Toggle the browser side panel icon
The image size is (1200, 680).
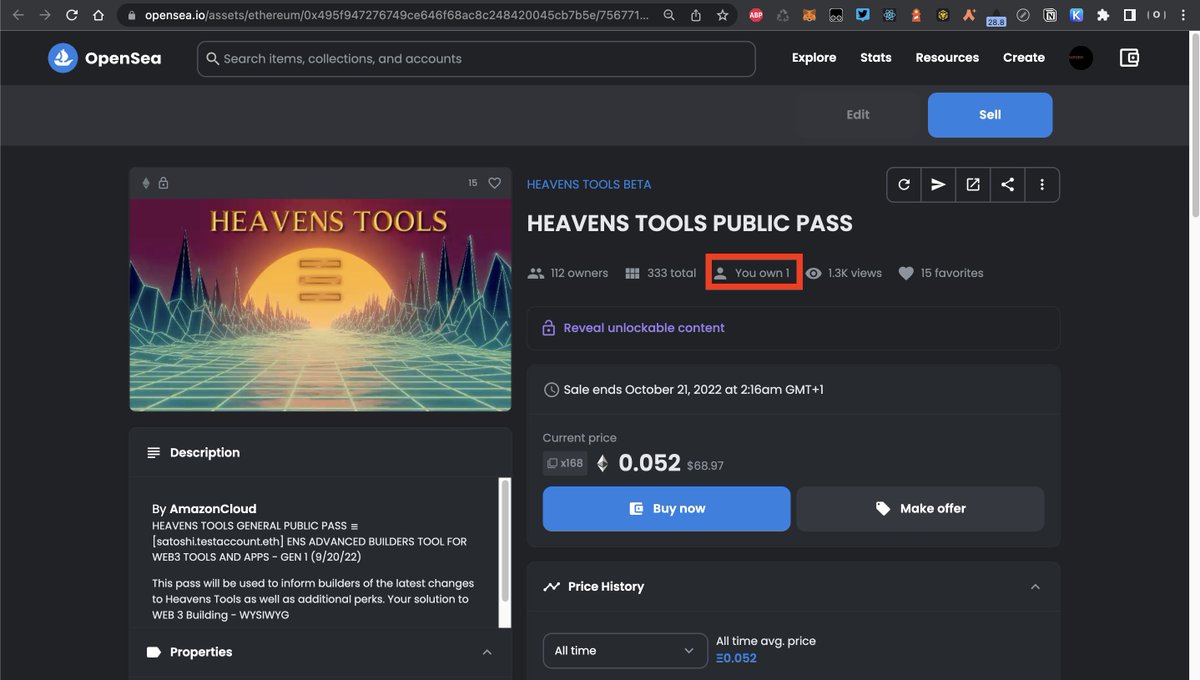coord(1129,15)
